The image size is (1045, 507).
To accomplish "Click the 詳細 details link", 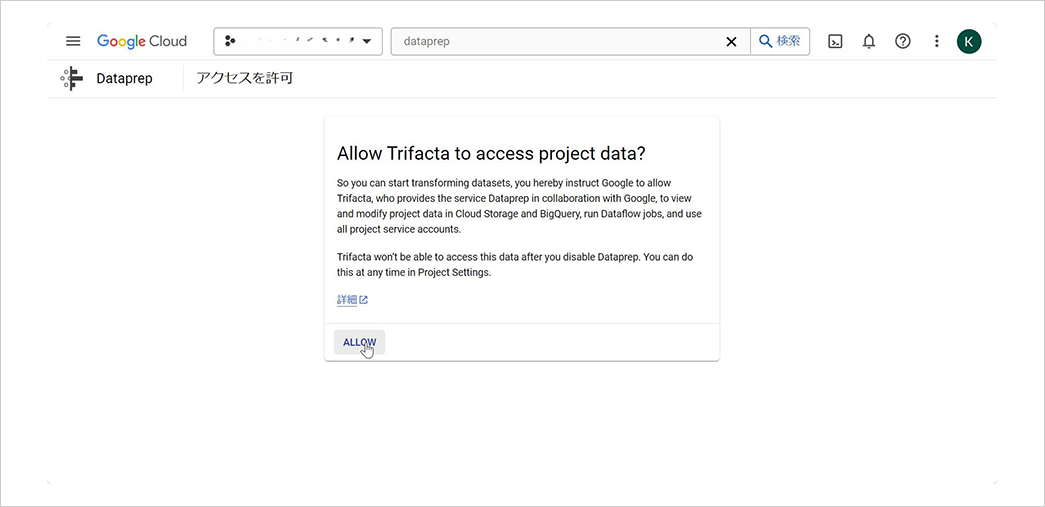I will coord(352,300).
